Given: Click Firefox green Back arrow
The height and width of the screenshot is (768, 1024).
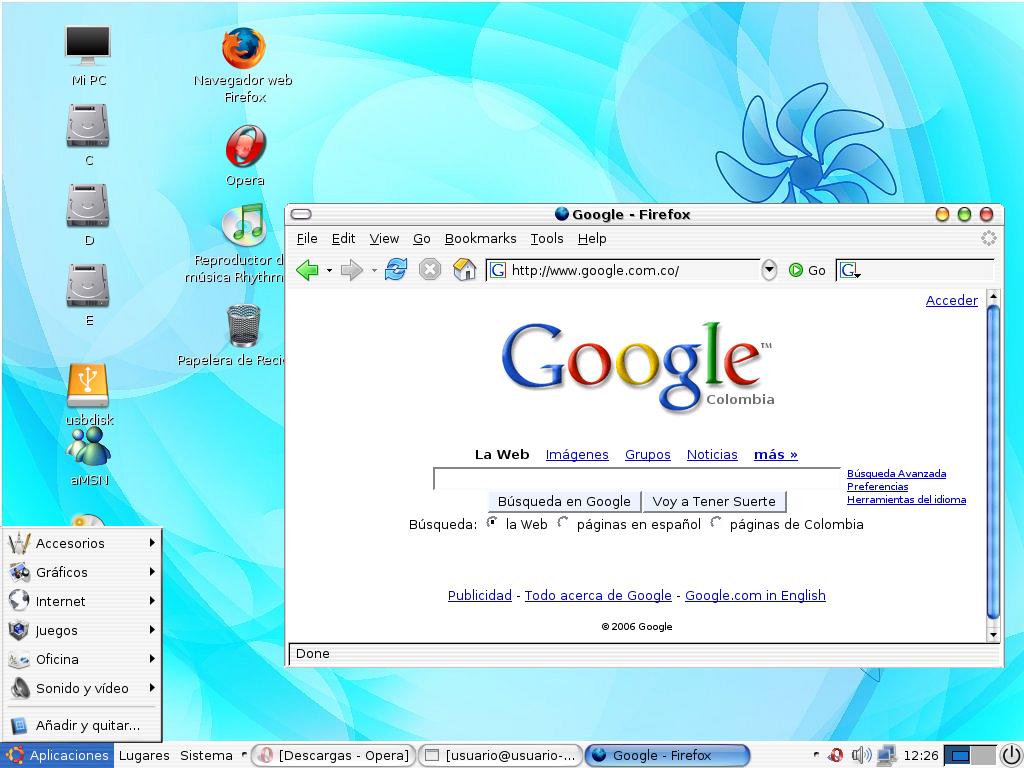Looking at the screenshot, I should pos(307,270).
